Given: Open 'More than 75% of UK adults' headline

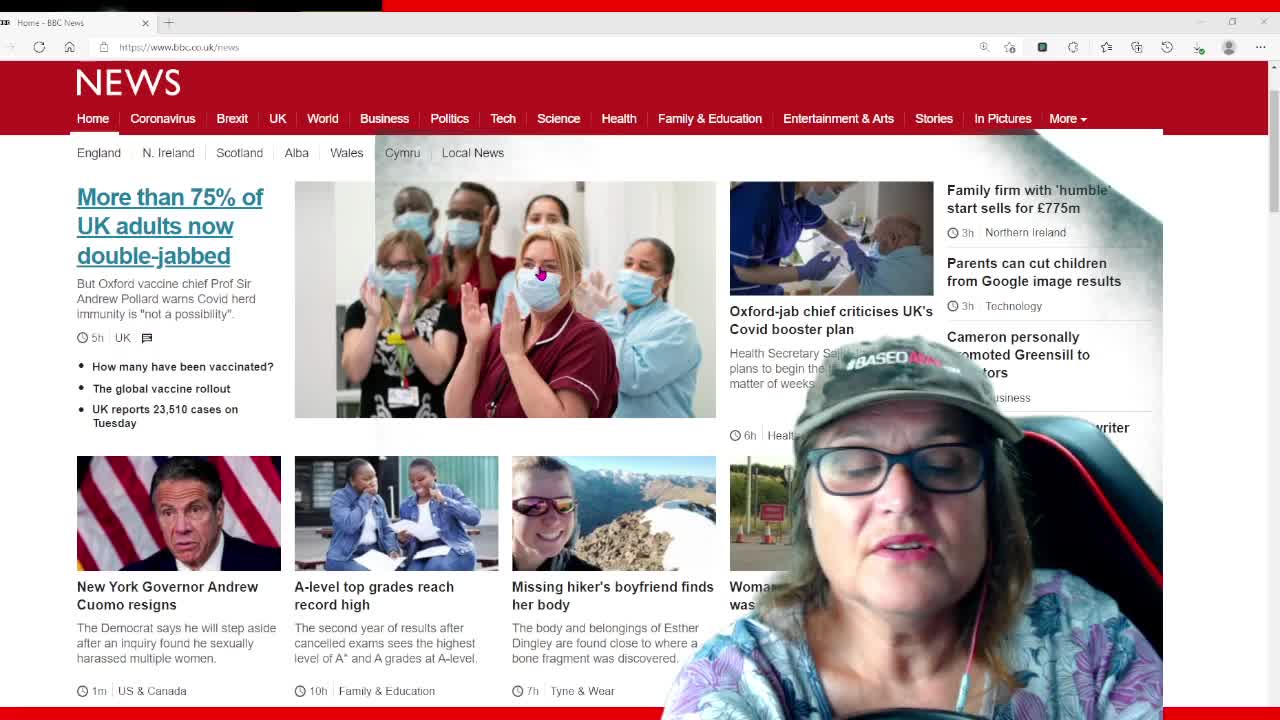Looking at the screenshot, I should coord(170,226).
